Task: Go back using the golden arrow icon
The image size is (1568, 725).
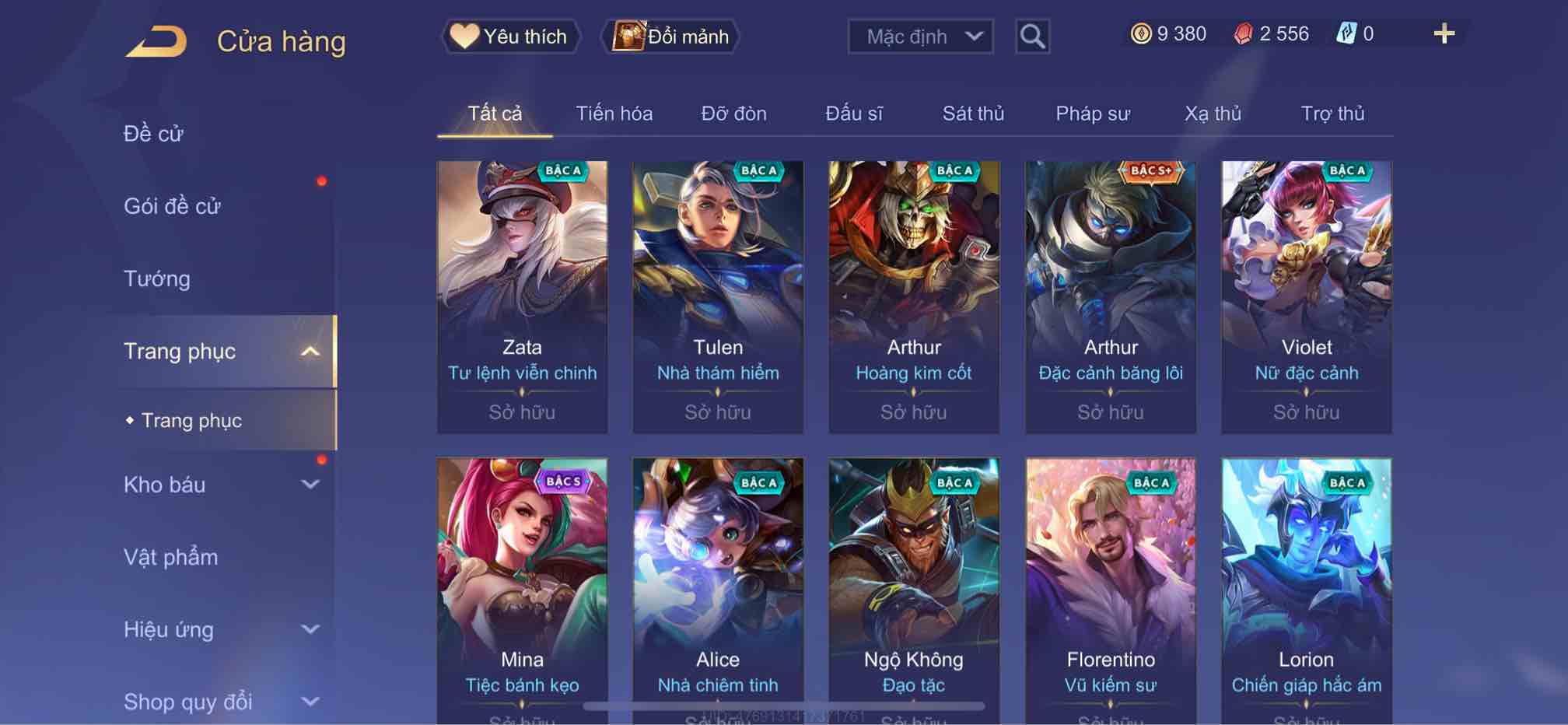Action: (x=156, y=41)
